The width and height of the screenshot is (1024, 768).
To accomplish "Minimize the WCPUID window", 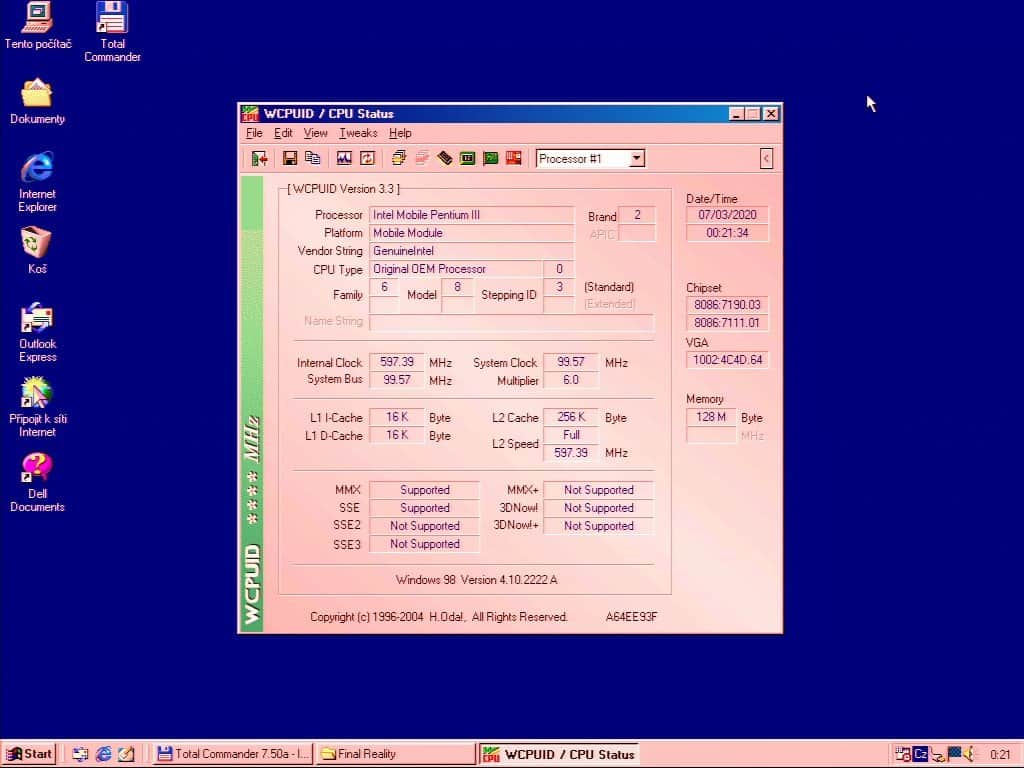I will pyautogui.click(x=736, y=114).
